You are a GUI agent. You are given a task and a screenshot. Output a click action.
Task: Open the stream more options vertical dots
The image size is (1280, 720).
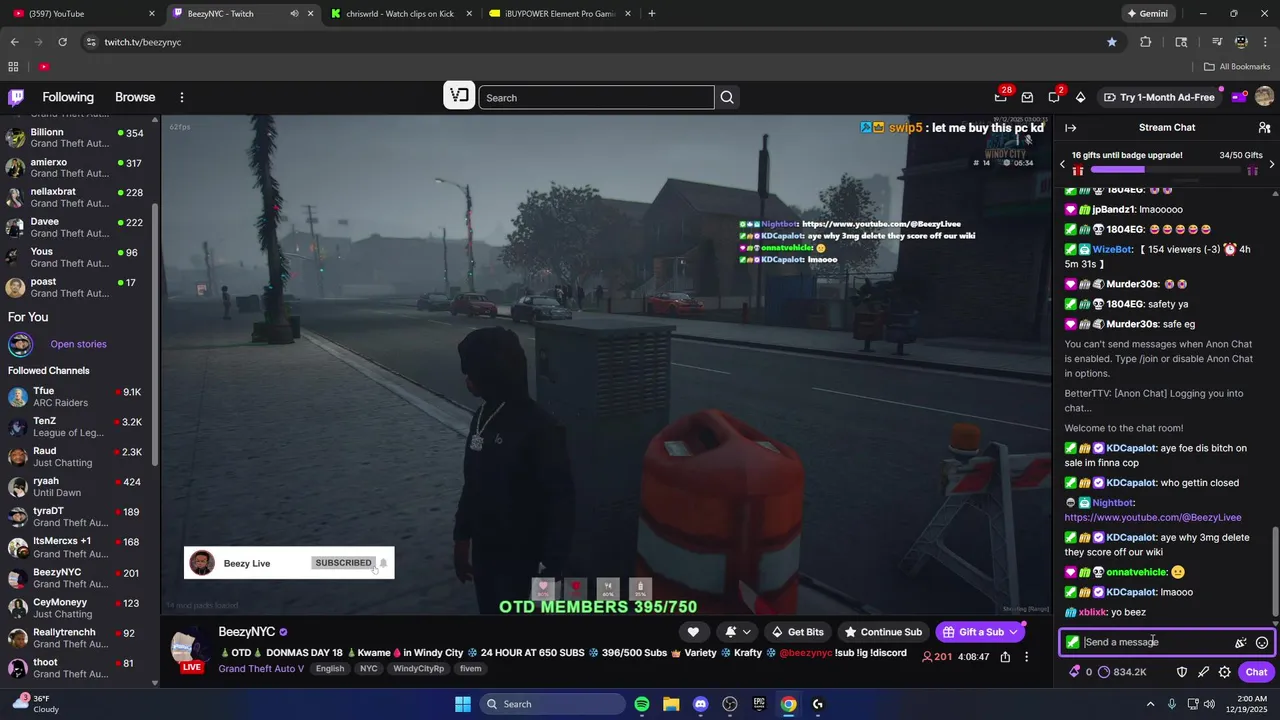1026,657
